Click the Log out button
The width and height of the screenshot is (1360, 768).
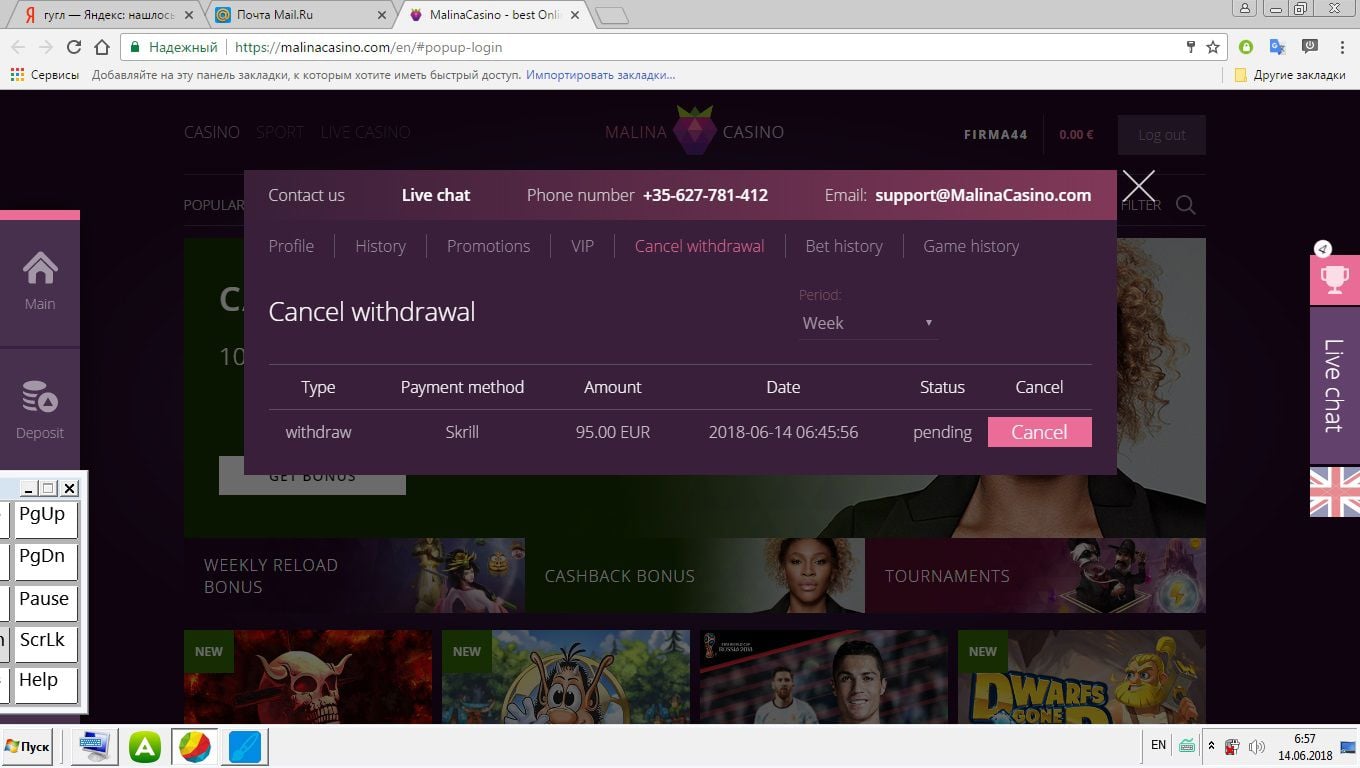tap(1161, 135)
